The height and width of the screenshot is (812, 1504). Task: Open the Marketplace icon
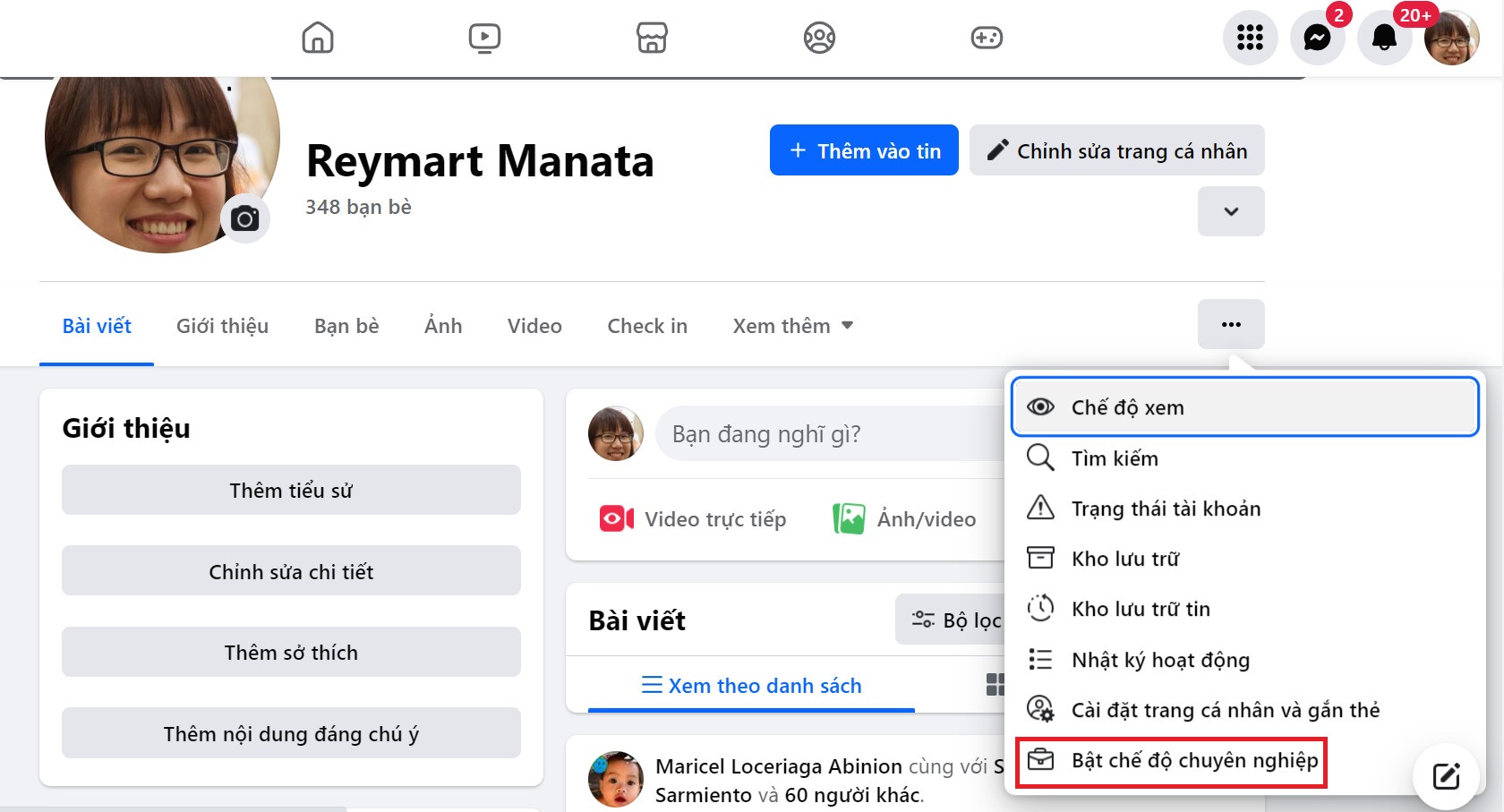coord(652,38)
